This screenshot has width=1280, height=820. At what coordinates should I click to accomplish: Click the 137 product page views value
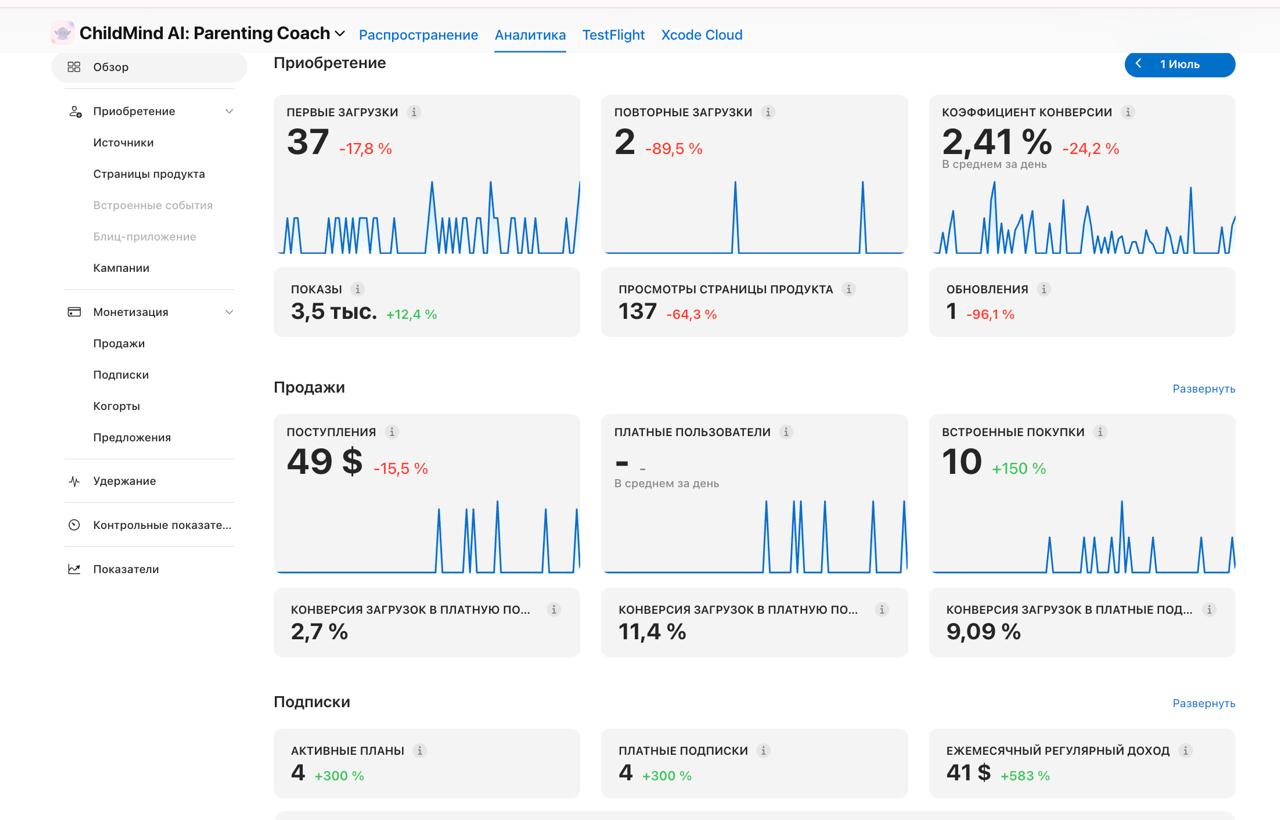637,312
